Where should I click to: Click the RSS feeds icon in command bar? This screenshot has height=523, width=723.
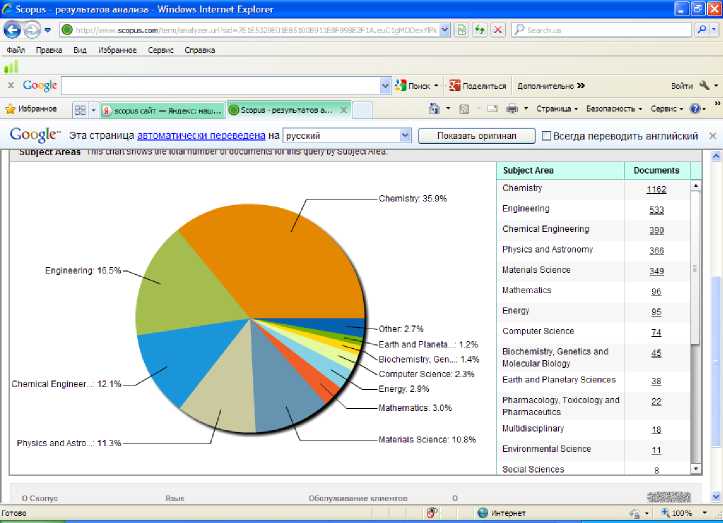point(464,109)
